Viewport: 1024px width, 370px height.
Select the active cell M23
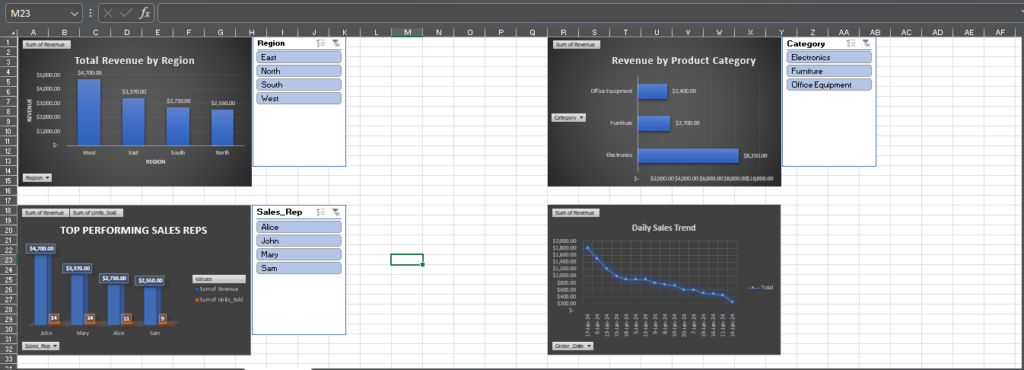(407, 259)
